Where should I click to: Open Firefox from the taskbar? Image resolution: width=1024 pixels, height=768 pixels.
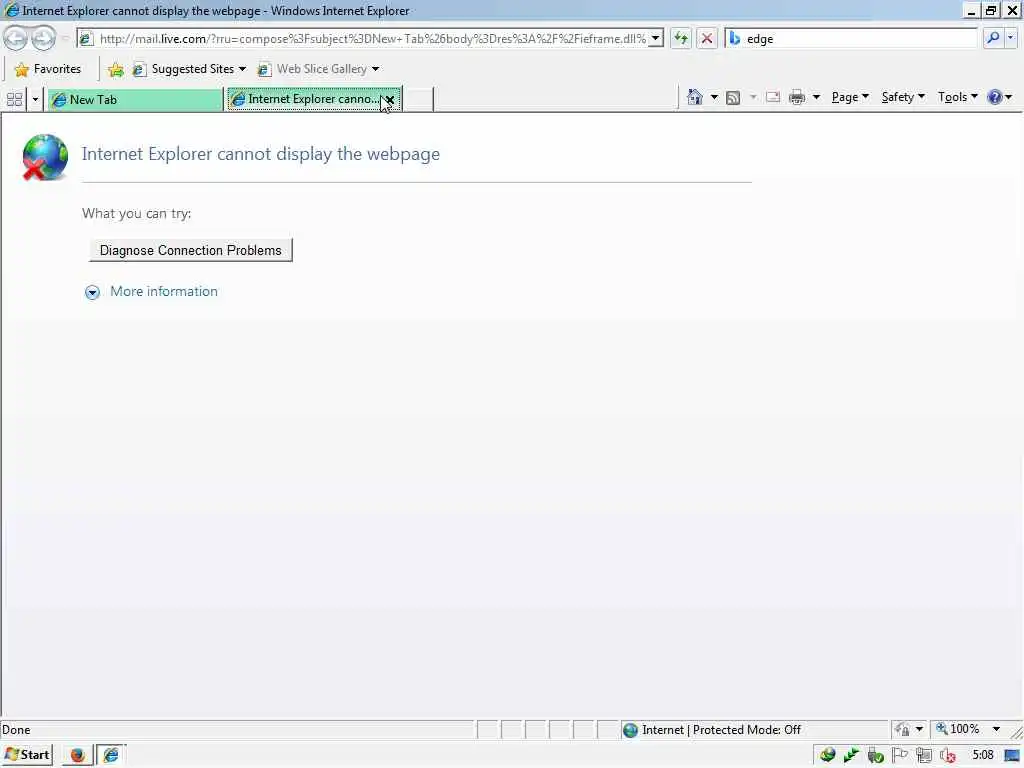coord(77,755)
